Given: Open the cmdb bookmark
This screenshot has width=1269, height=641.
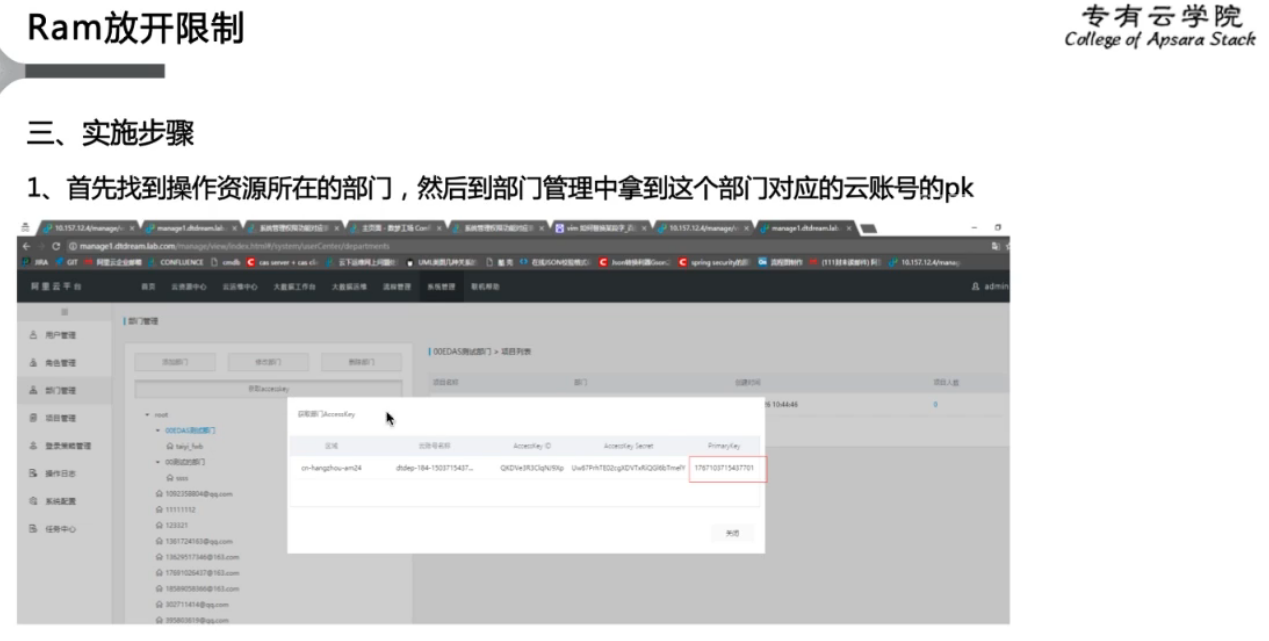Looking at the screenshot, I should [x=226, y=262].
